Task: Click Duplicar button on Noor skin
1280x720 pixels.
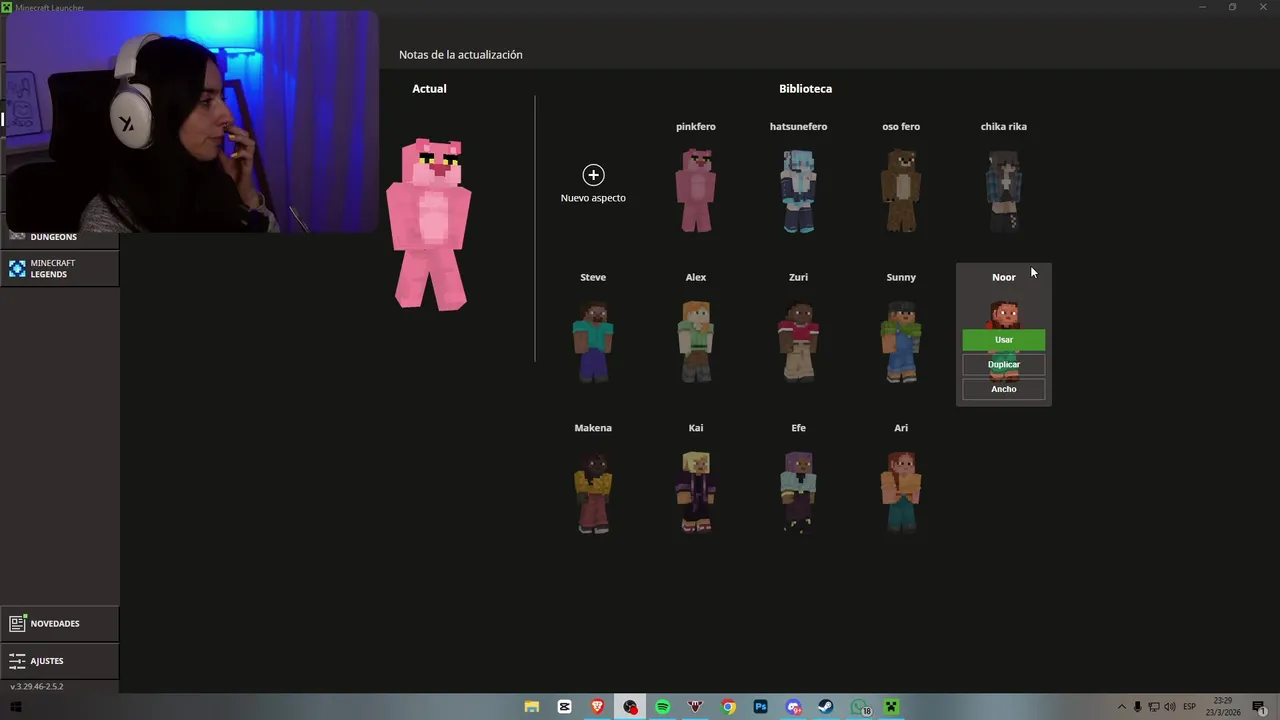Action: [x=1004, y=365]
